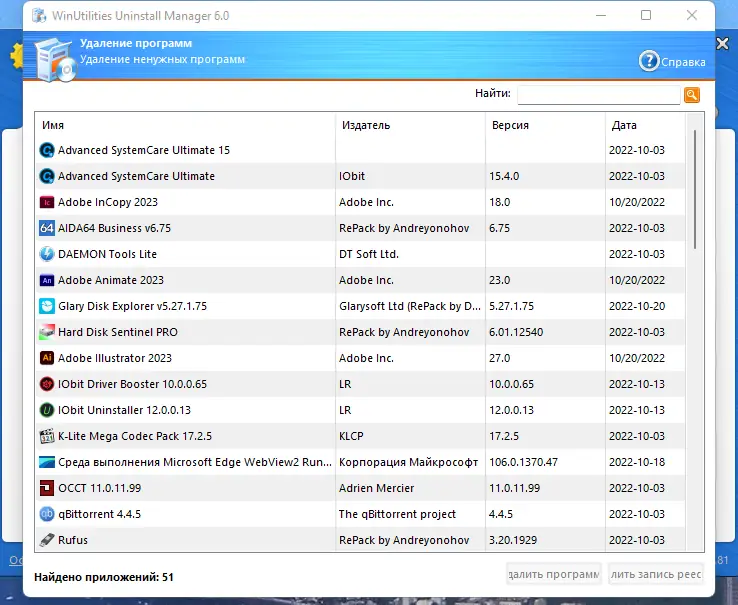Select Glary Disk Explorer v5.27.1.75 name

tap(132, 306)
